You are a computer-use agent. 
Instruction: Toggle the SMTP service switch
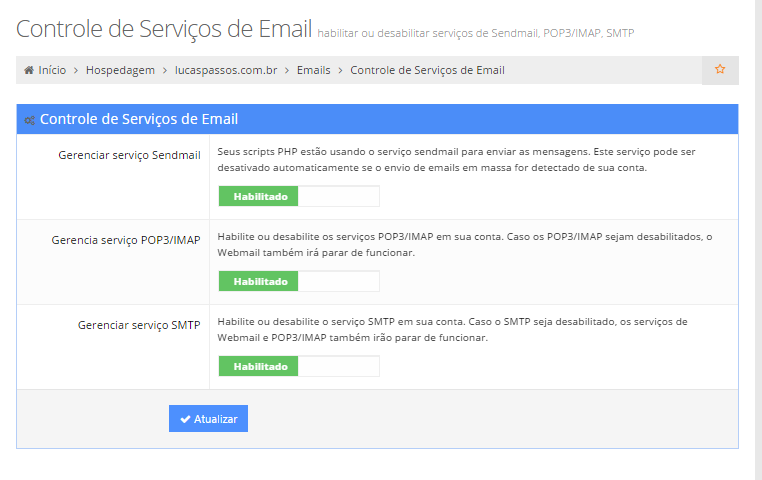click(299, 366)
